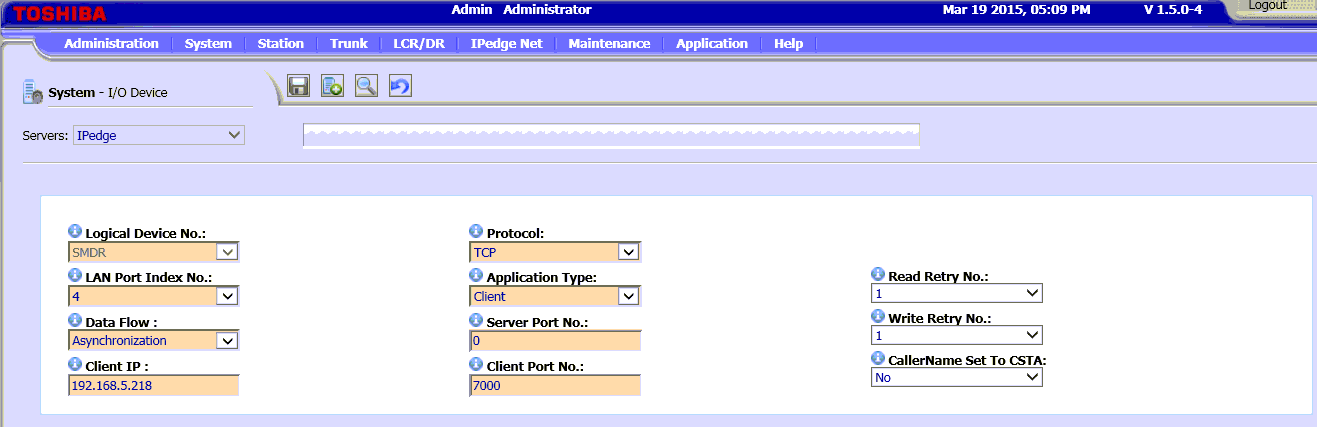Click the magnifier search icon
The image size is (1317, 427).
tap(366, 86)
